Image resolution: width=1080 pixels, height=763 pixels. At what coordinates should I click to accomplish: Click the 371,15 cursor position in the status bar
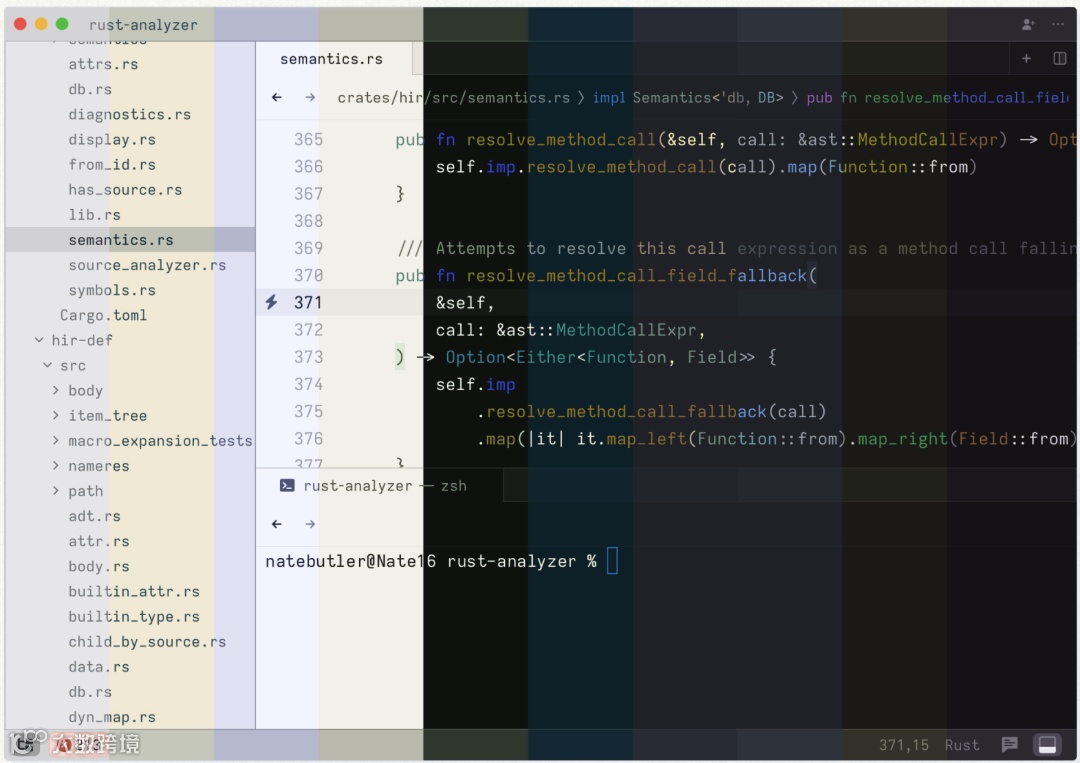coord(904,745)
